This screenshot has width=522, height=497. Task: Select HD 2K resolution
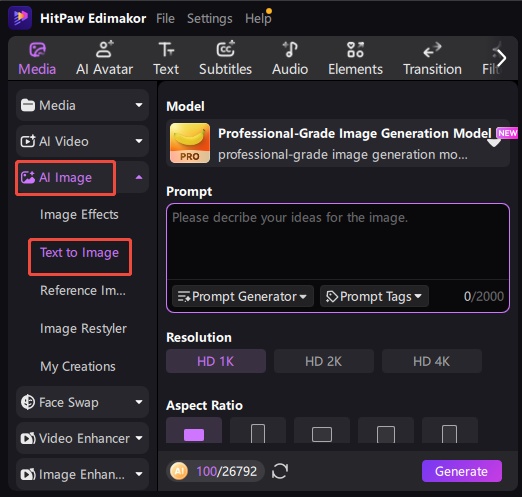point(324,361)
